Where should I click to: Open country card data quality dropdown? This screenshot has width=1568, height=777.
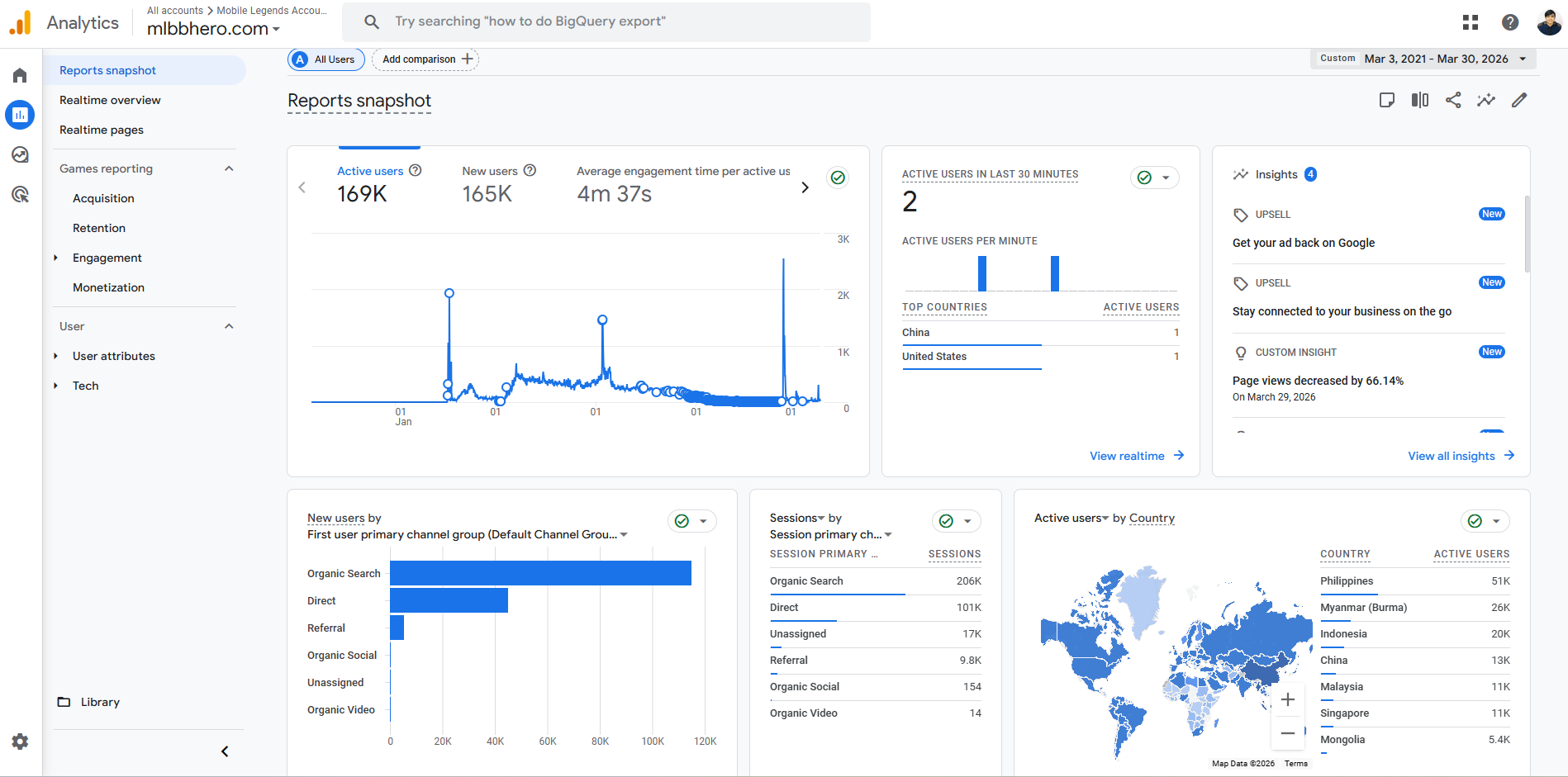tap(1485, 521)
